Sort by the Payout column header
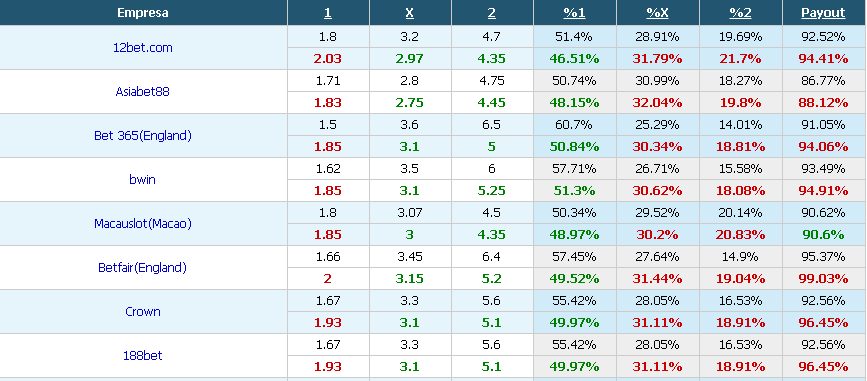 (823, 13)
